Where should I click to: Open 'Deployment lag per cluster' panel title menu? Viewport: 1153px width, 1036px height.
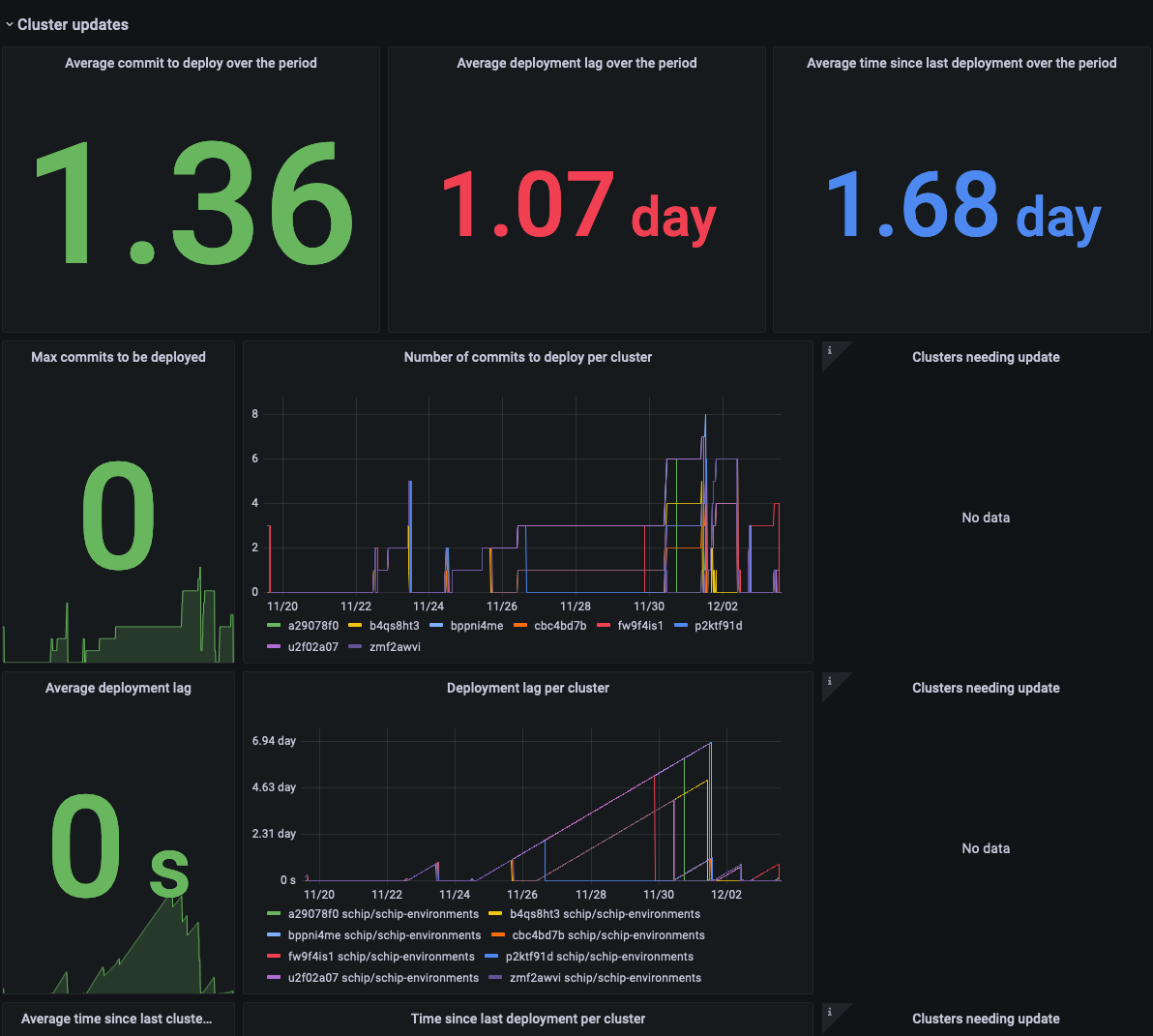[x=527, y=688]
